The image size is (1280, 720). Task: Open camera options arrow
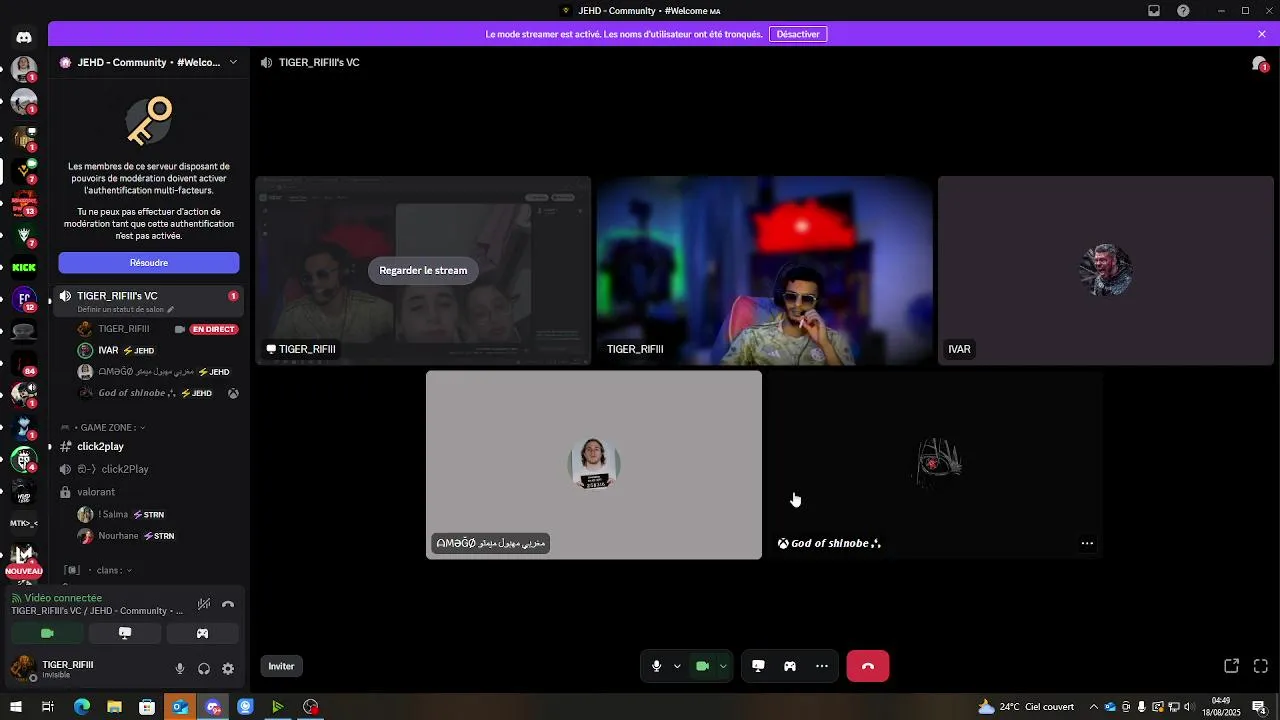pyautogui.click(x=723, y=666)
